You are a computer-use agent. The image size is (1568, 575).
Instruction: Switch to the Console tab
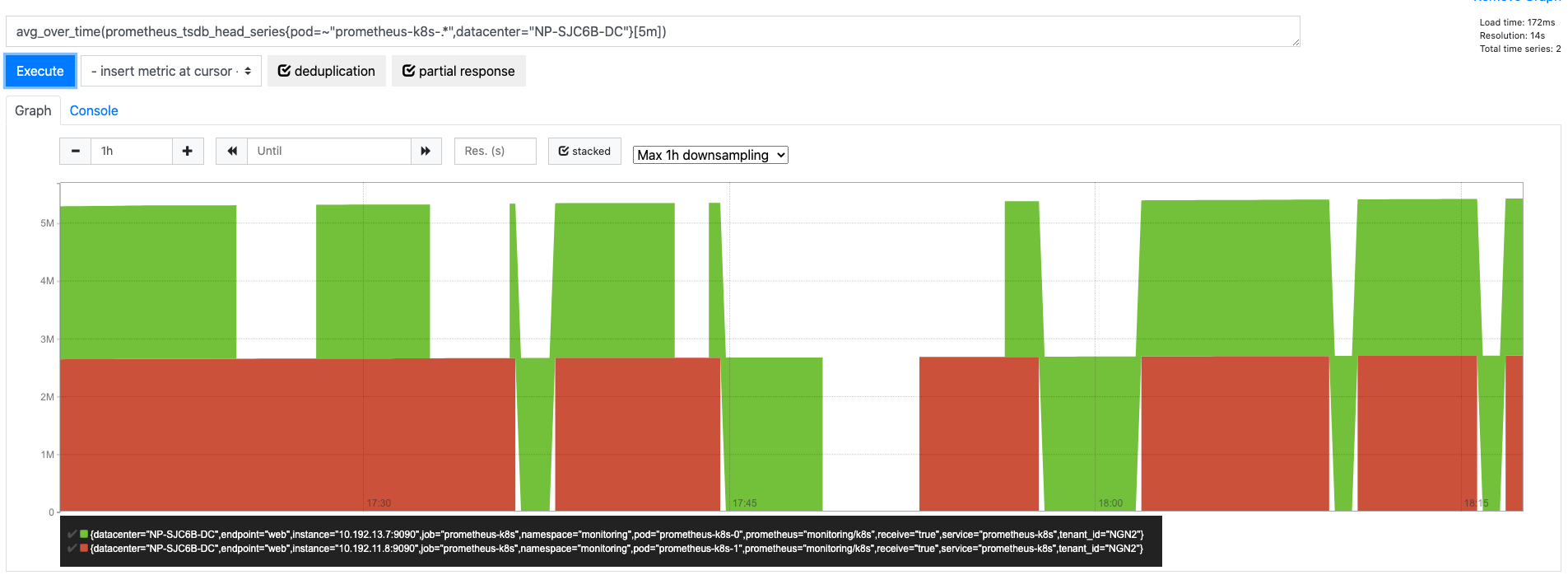pyautogui.click(x=94, y=110)
